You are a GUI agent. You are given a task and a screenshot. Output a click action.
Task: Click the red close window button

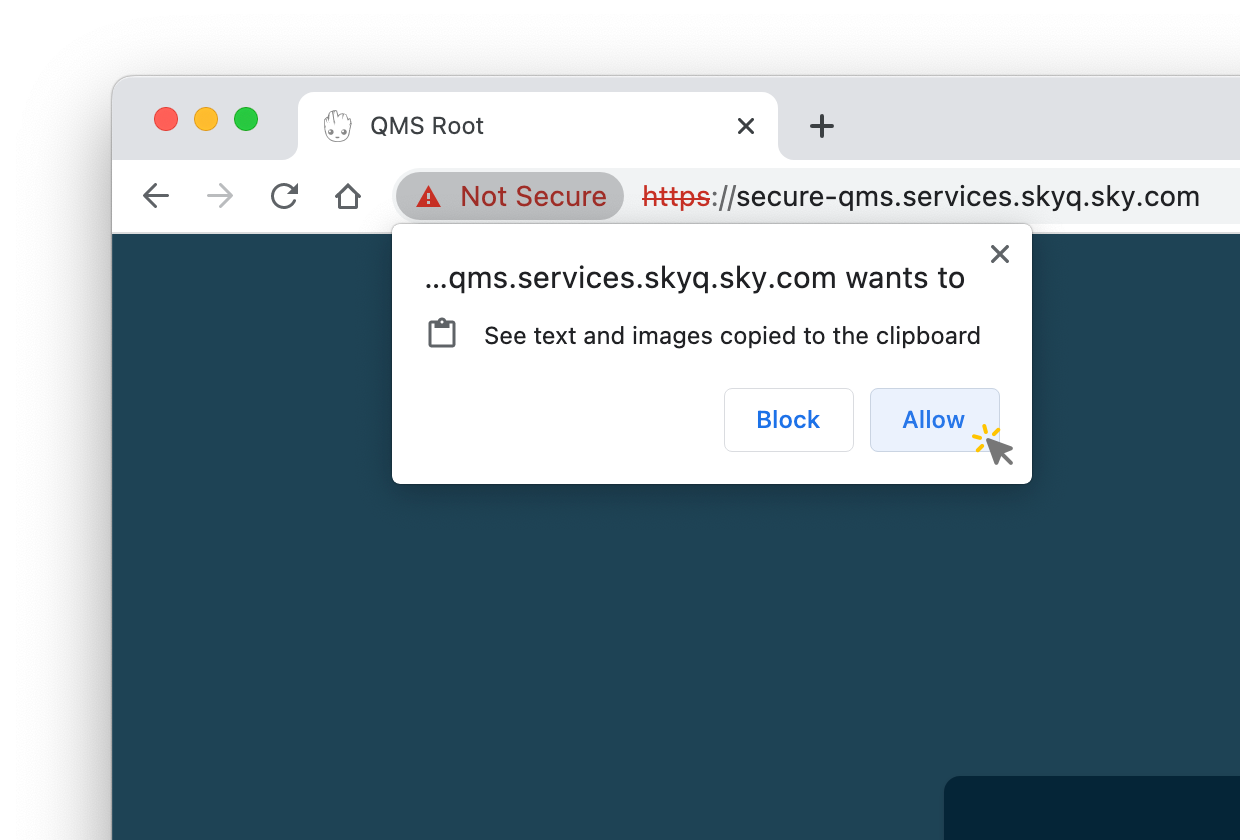point(166,119)
